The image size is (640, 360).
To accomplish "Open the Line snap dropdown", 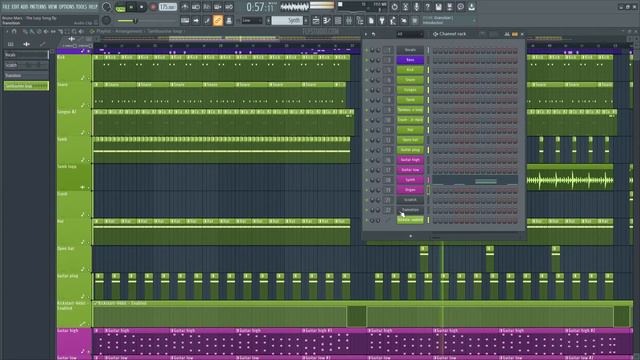I will pos(252,20).
